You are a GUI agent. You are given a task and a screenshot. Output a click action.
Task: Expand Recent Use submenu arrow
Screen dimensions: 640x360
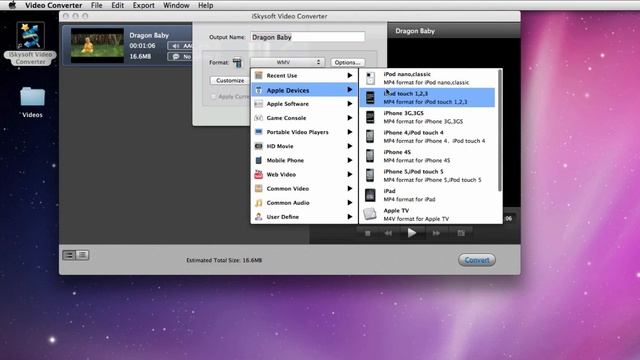[x=350, y=76]
